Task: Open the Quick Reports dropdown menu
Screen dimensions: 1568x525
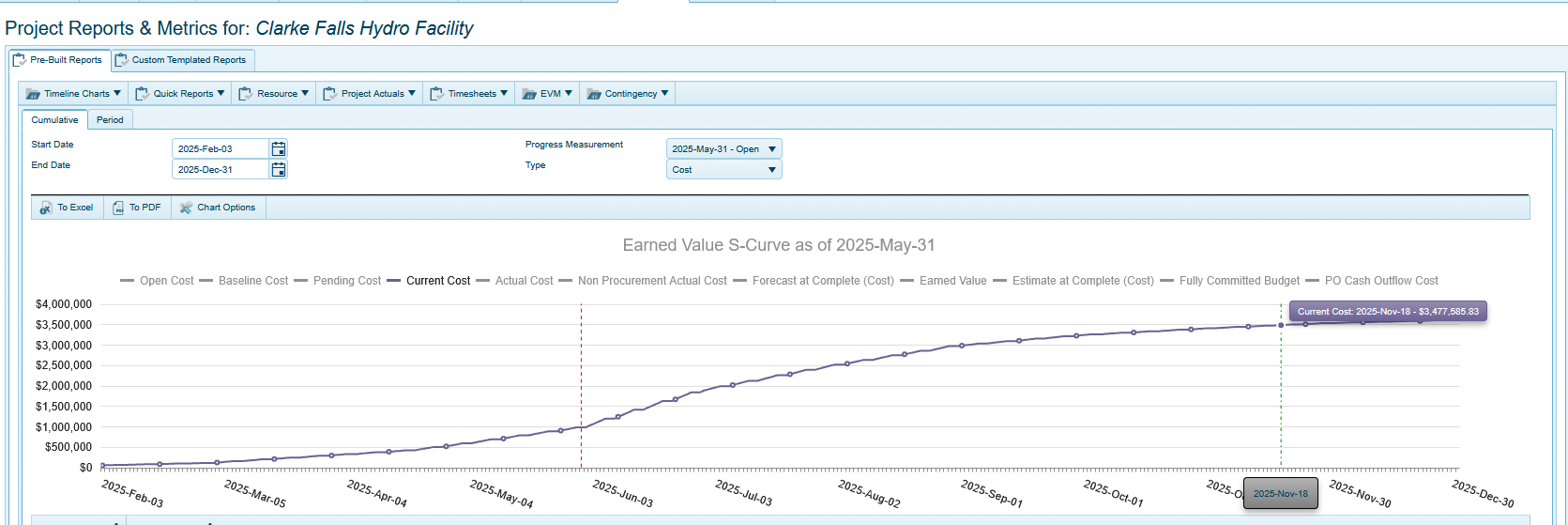Action: [180, 94]
